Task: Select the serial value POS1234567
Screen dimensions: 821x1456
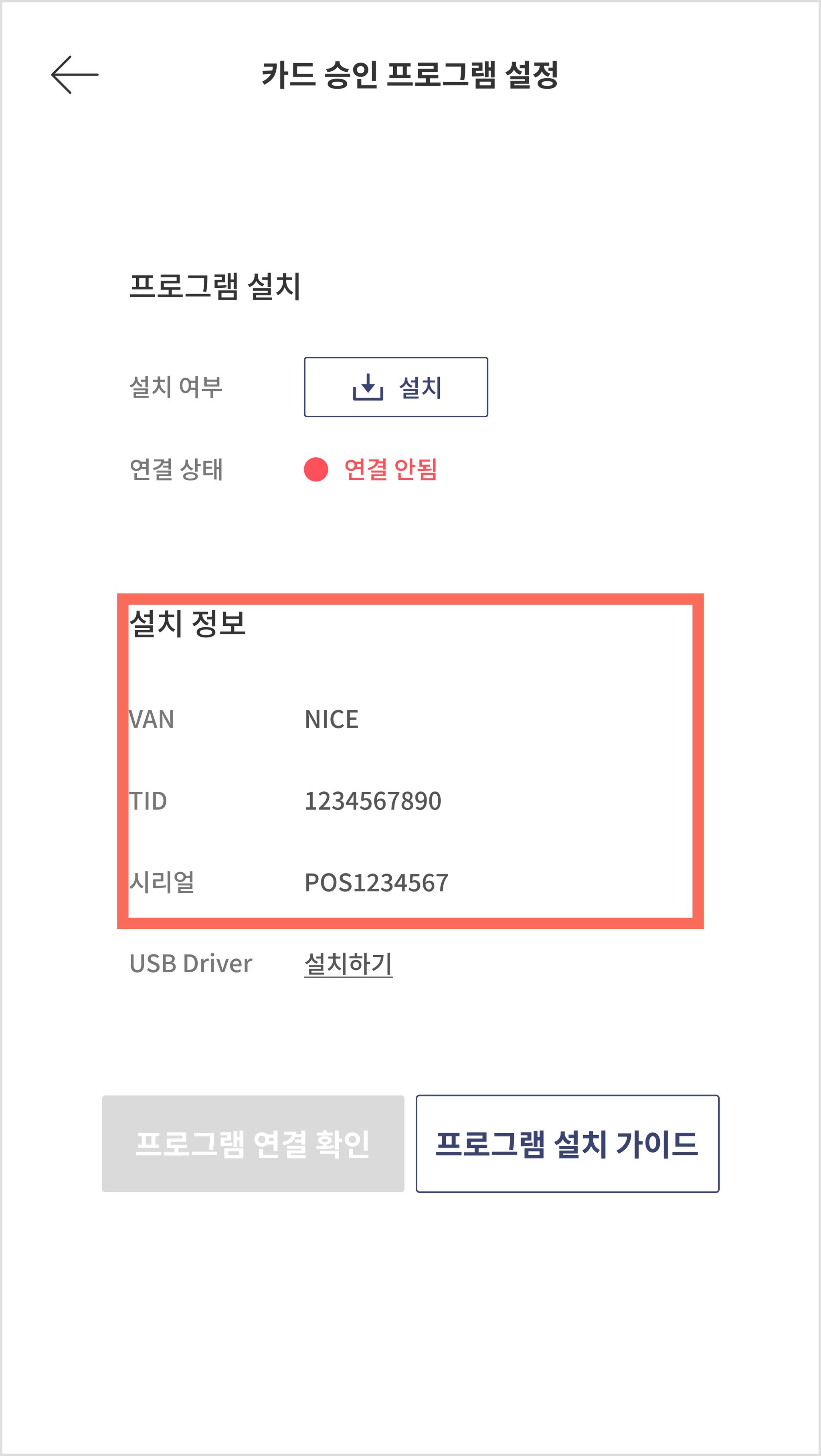Action: [376, 883]
